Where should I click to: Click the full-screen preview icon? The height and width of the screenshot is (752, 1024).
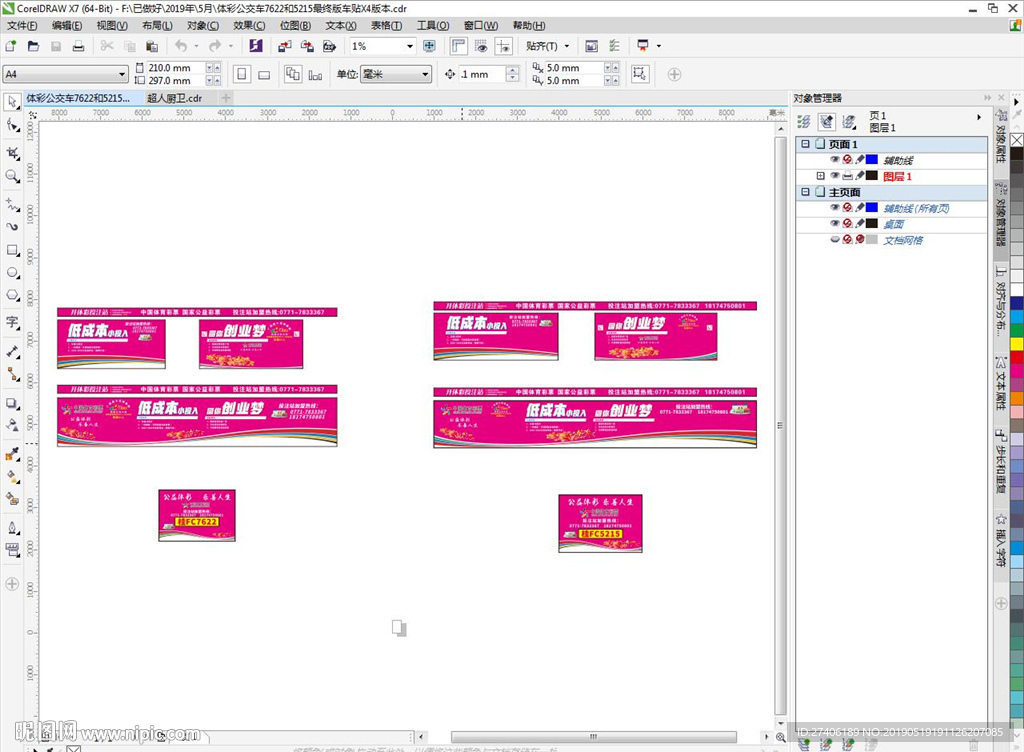(429, 46)
